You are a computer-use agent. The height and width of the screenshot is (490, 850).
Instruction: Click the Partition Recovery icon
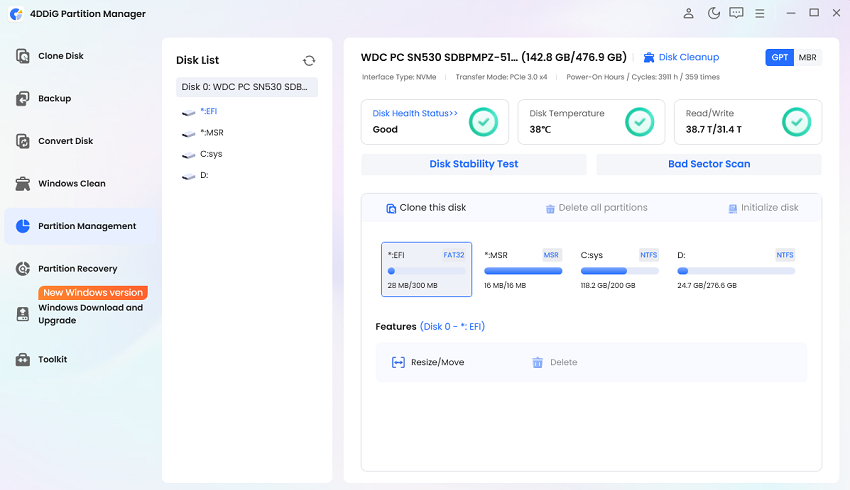pos(23,269)
